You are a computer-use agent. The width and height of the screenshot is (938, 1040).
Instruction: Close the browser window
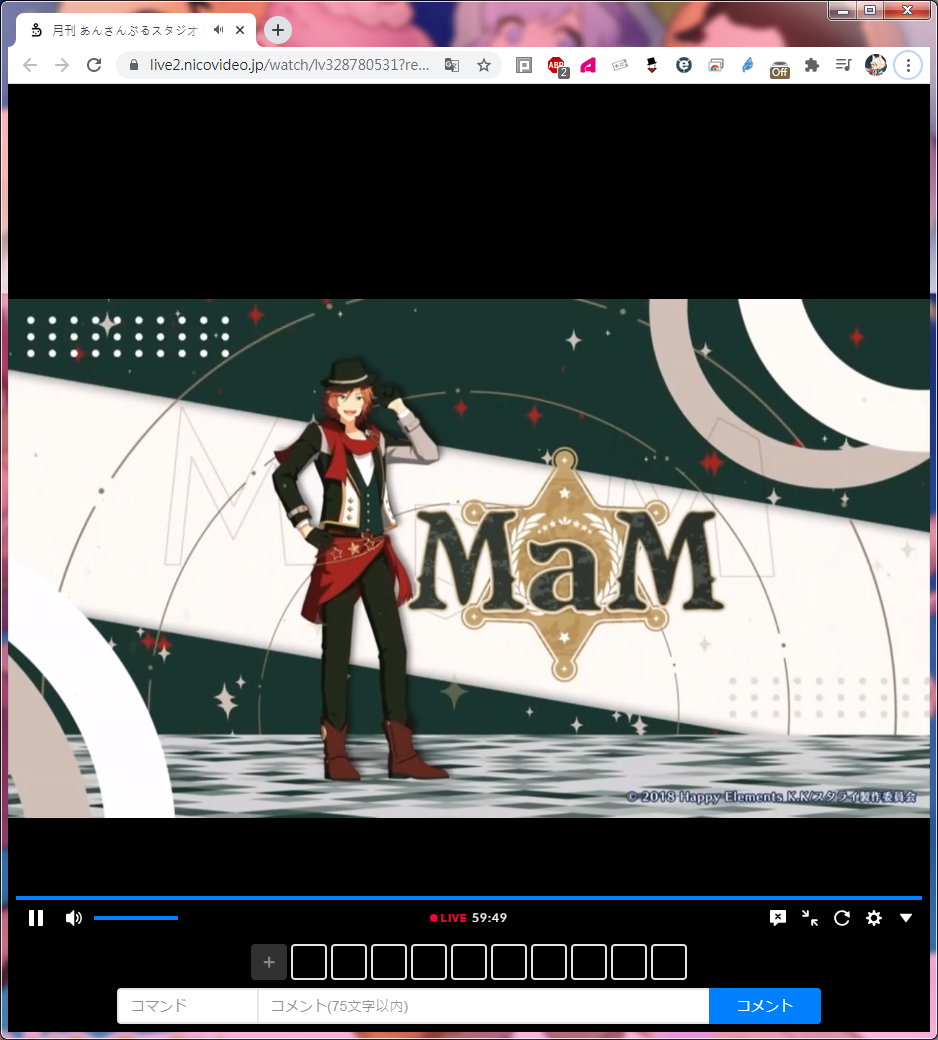(907, 10)
